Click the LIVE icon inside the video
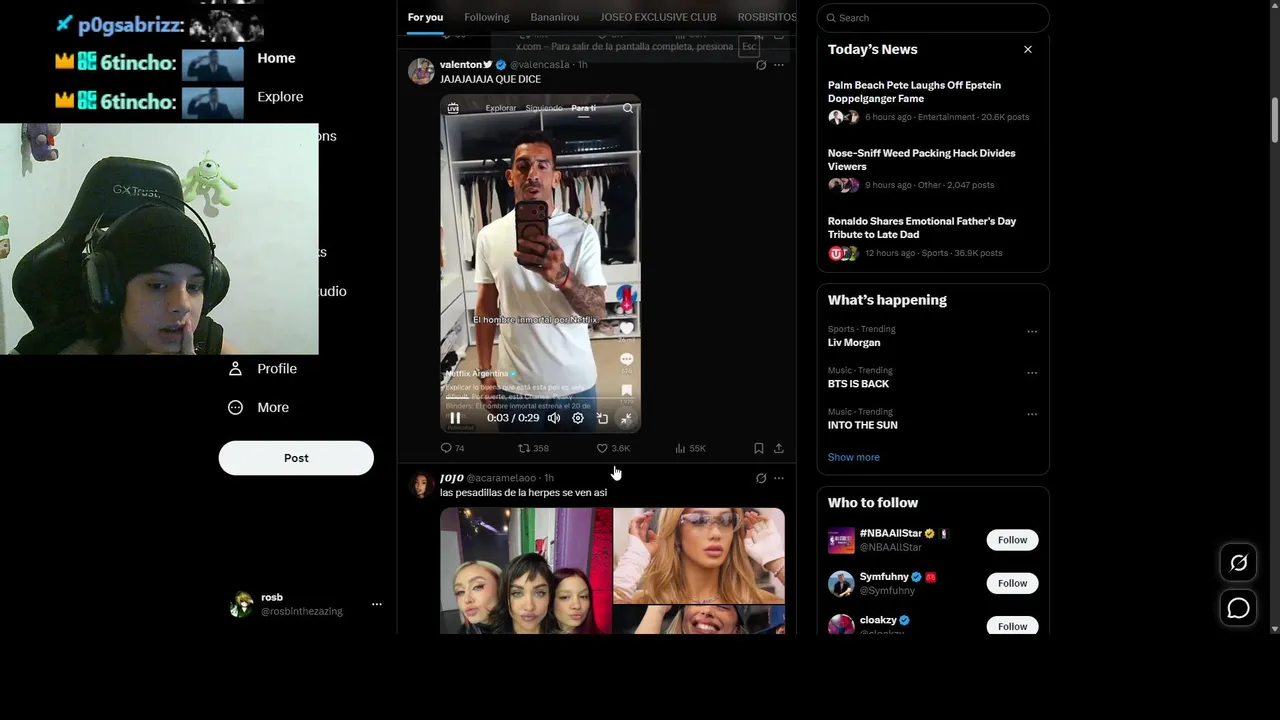The width and height of the screenshot is (1280, 720). [453, 108]
